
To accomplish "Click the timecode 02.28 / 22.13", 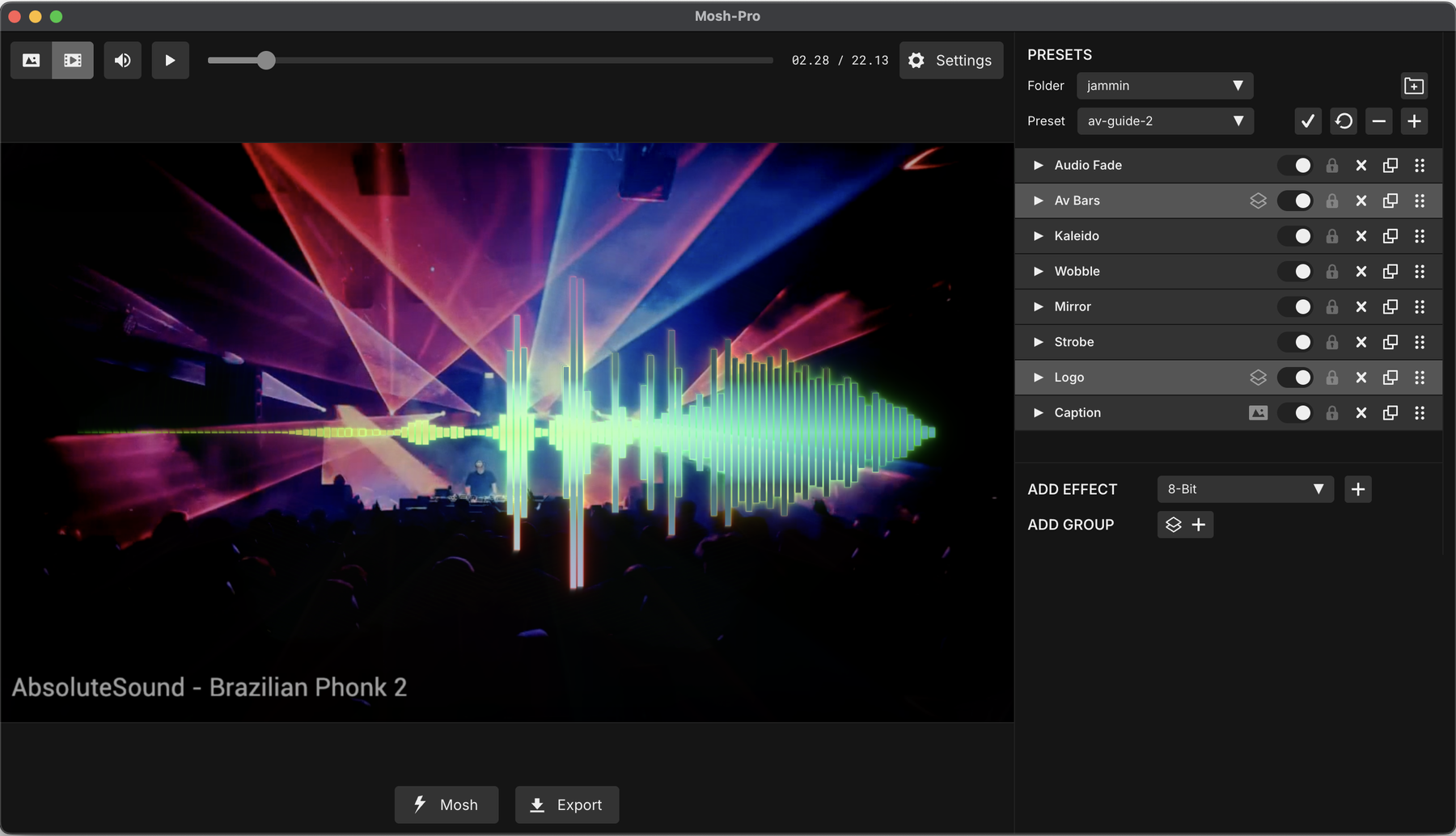I will coord(840,61).
